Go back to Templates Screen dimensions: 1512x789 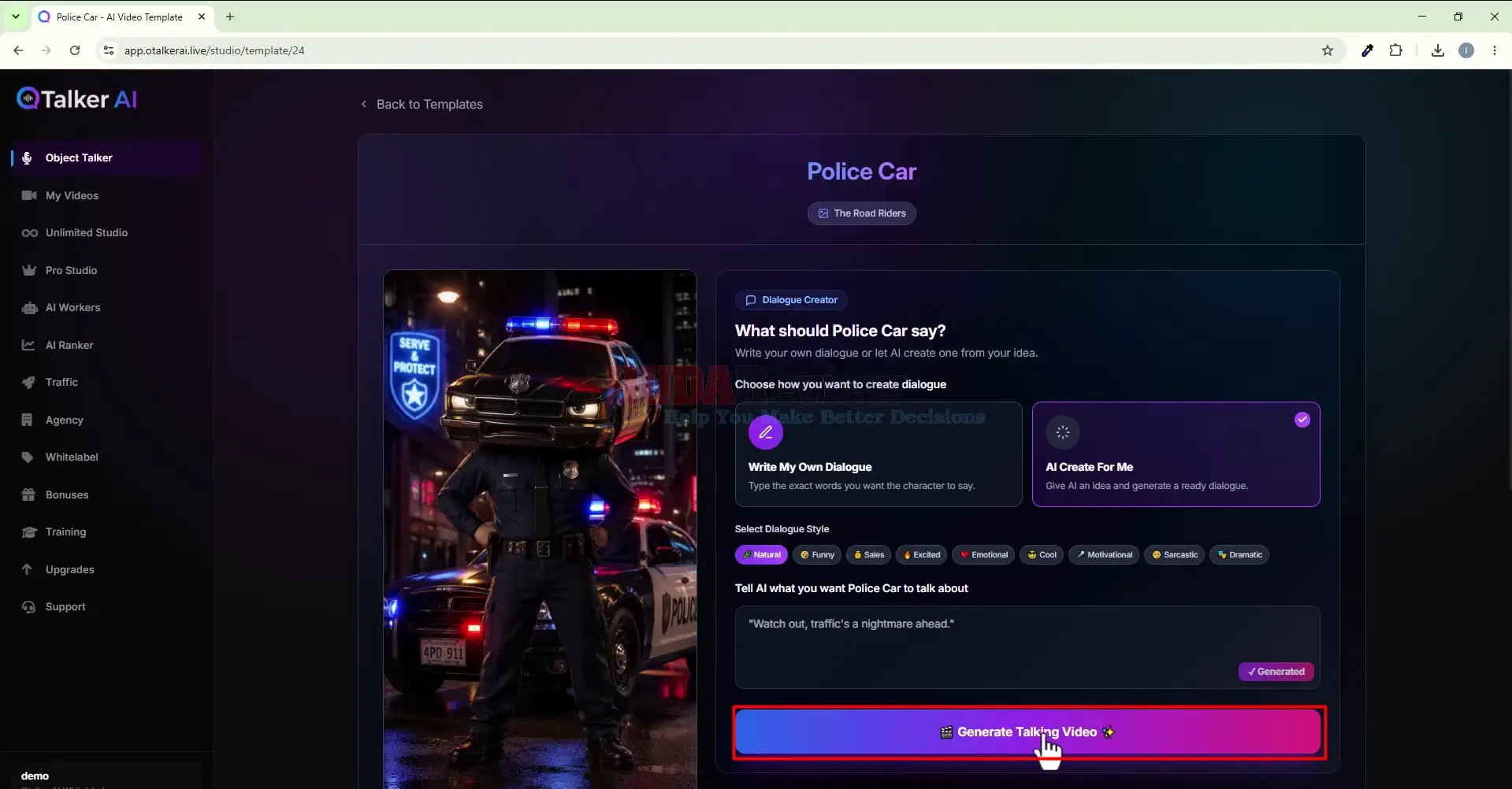coord(422,104)
